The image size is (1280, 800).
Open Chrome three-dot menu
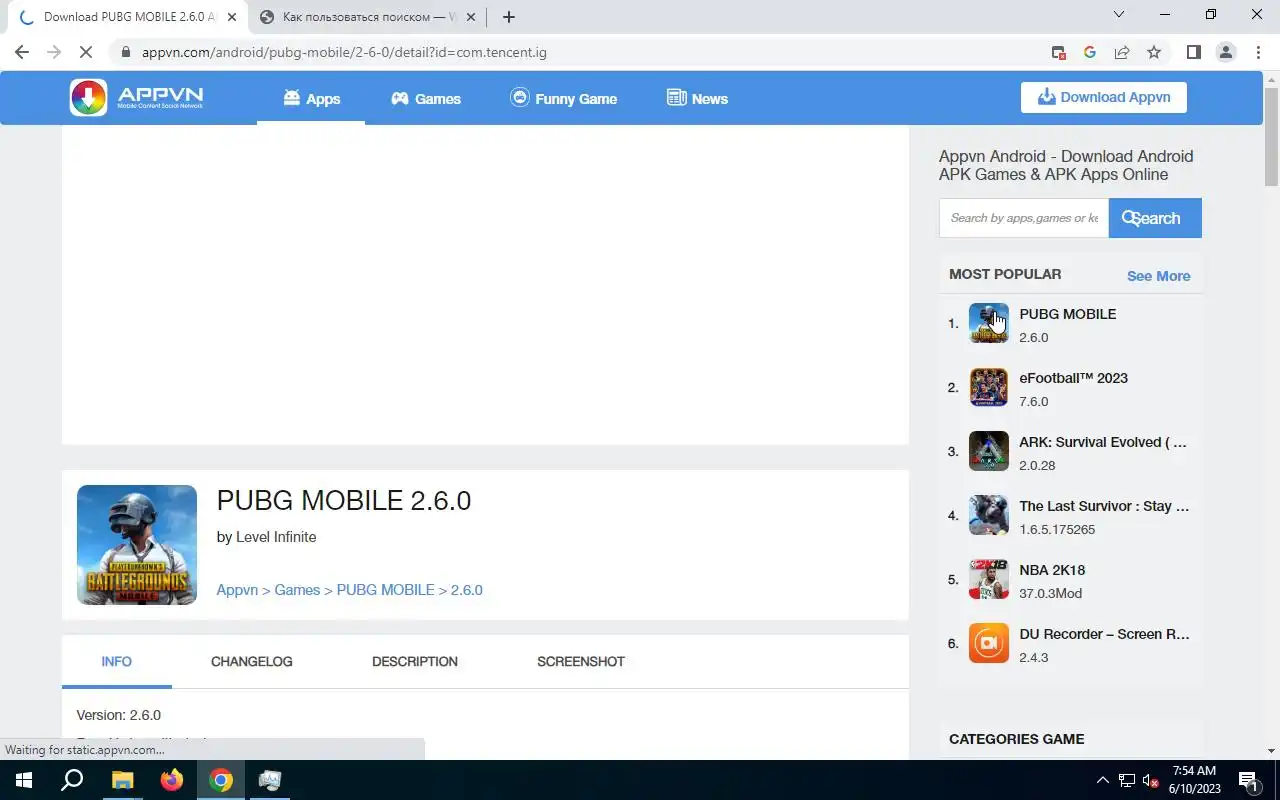(1258, 52)
